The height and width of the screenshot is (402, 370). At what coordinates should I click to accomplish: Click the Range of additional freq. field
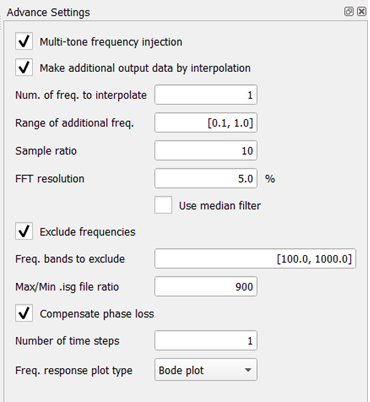[x=206, y=123]
